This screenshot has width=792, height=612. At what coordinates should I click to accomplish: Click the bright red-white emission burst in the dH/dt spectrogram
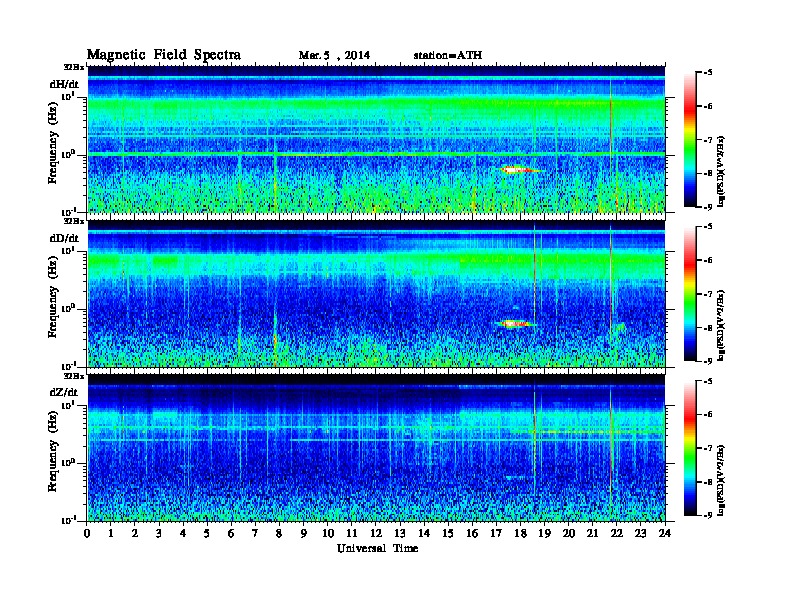518,170
